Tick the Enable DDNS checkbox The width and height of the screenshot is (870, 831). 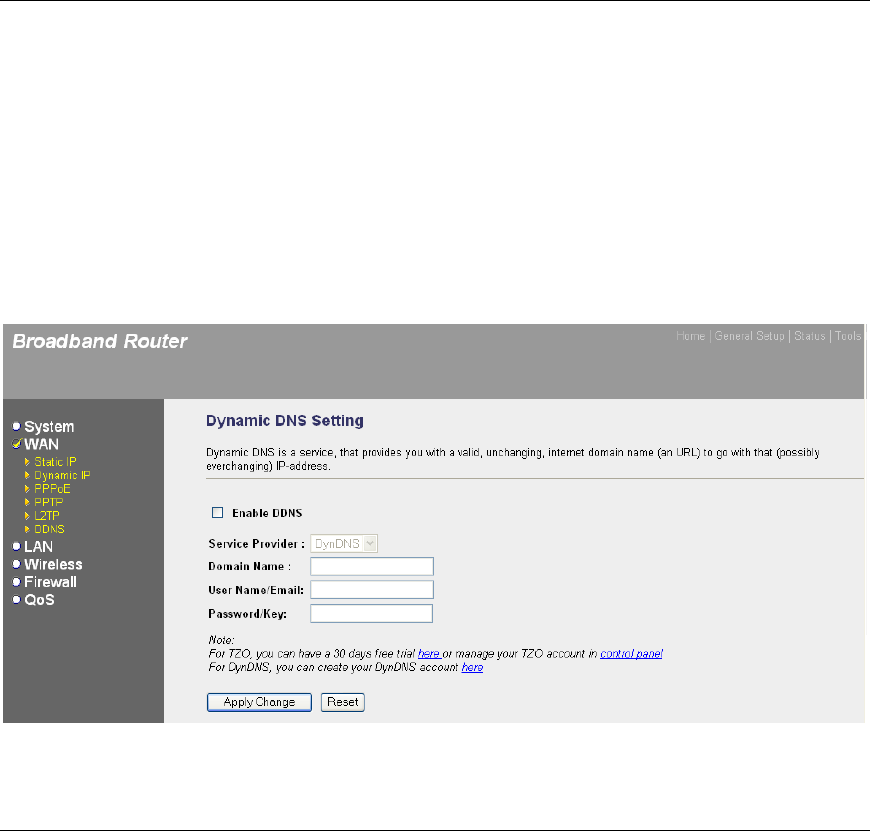click(218, 513)
